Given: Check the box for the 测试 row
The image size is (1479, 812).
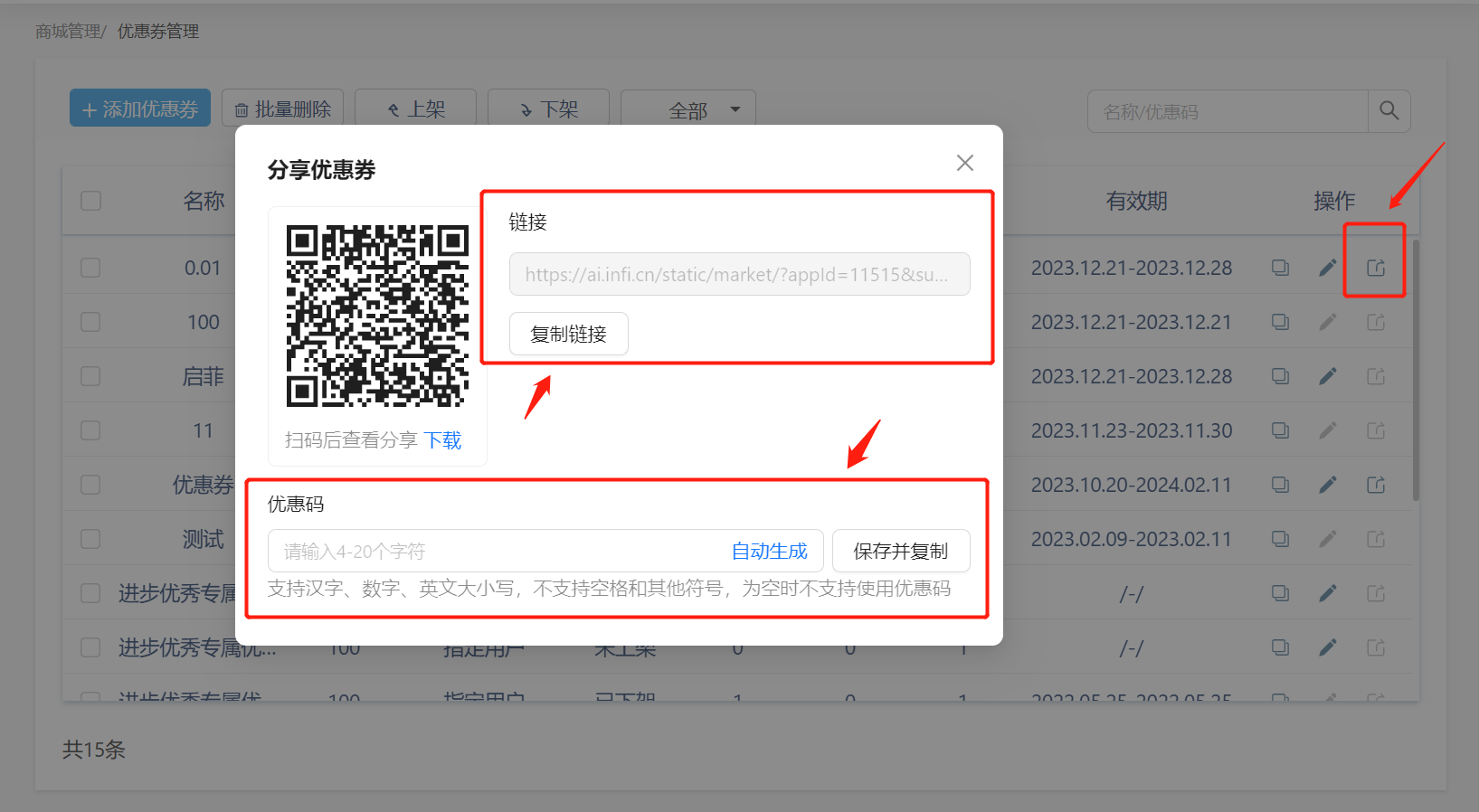Looking at the screenshot, I should click(90, 539).
